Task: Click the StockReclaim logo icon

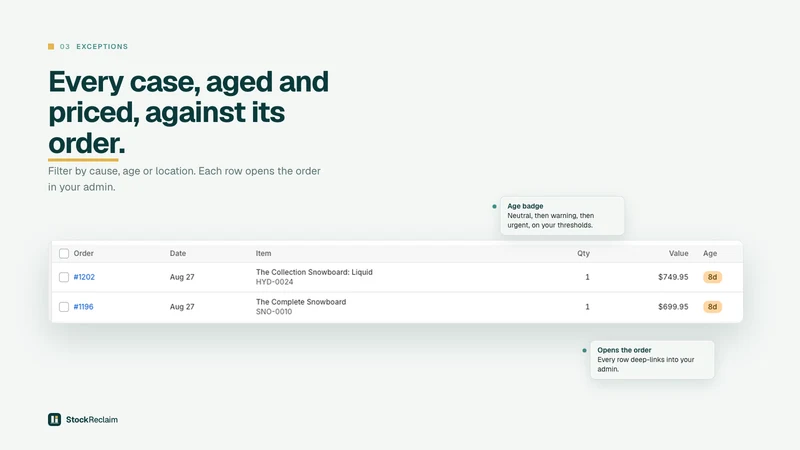Action: (x=55, y=419)
